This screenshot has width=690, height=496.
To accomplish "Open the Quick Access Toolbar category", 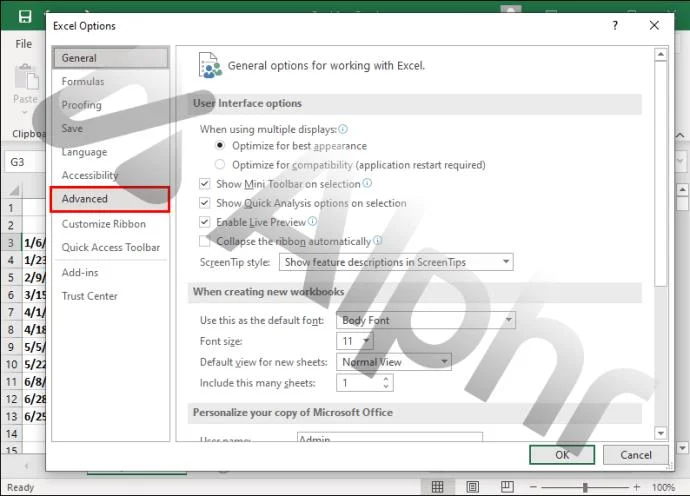I will tap(110, 247).
